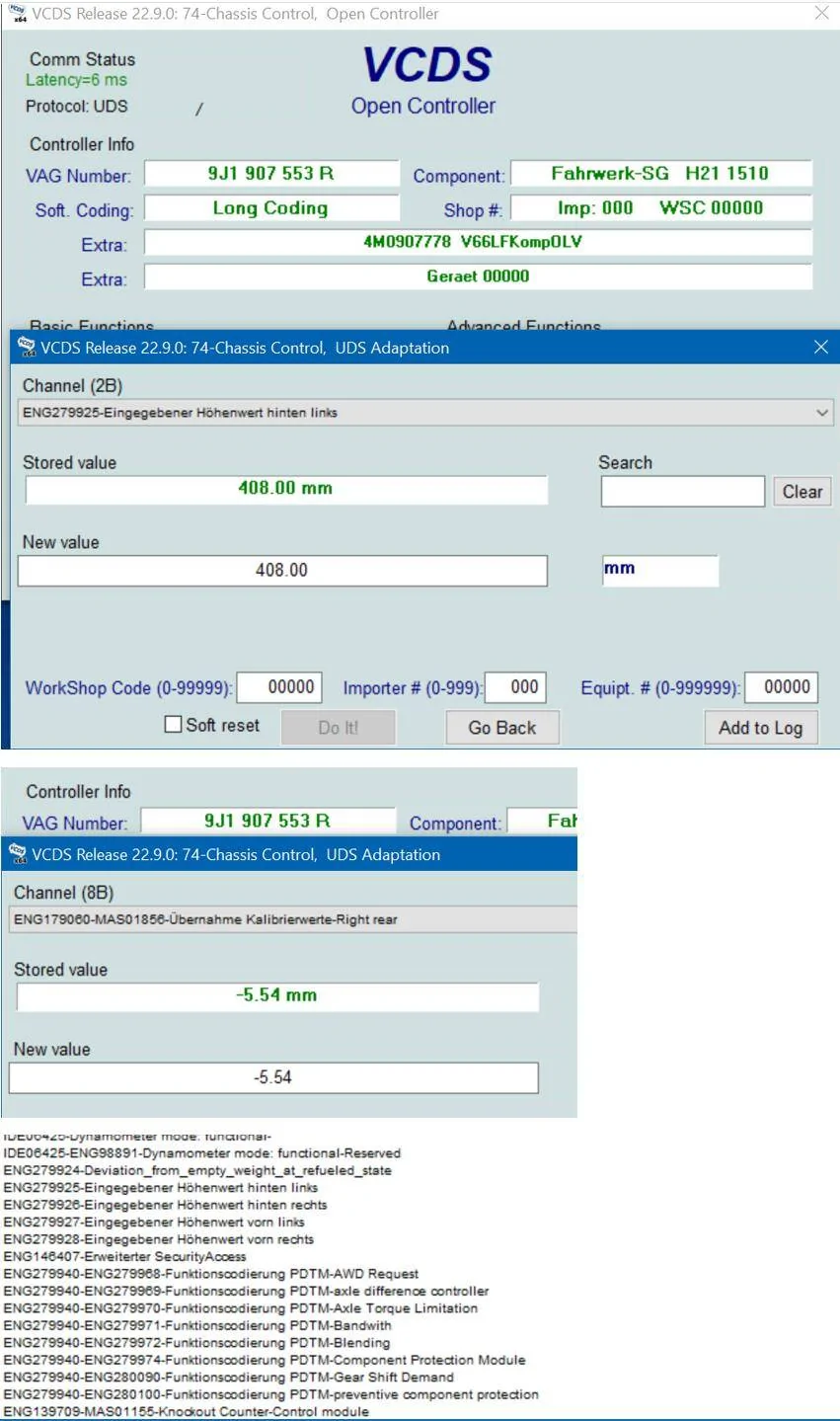Click Protocol: UDS text
Image resolution: width=840 pixels, height=1421 pixels.
tap(76, 106)
